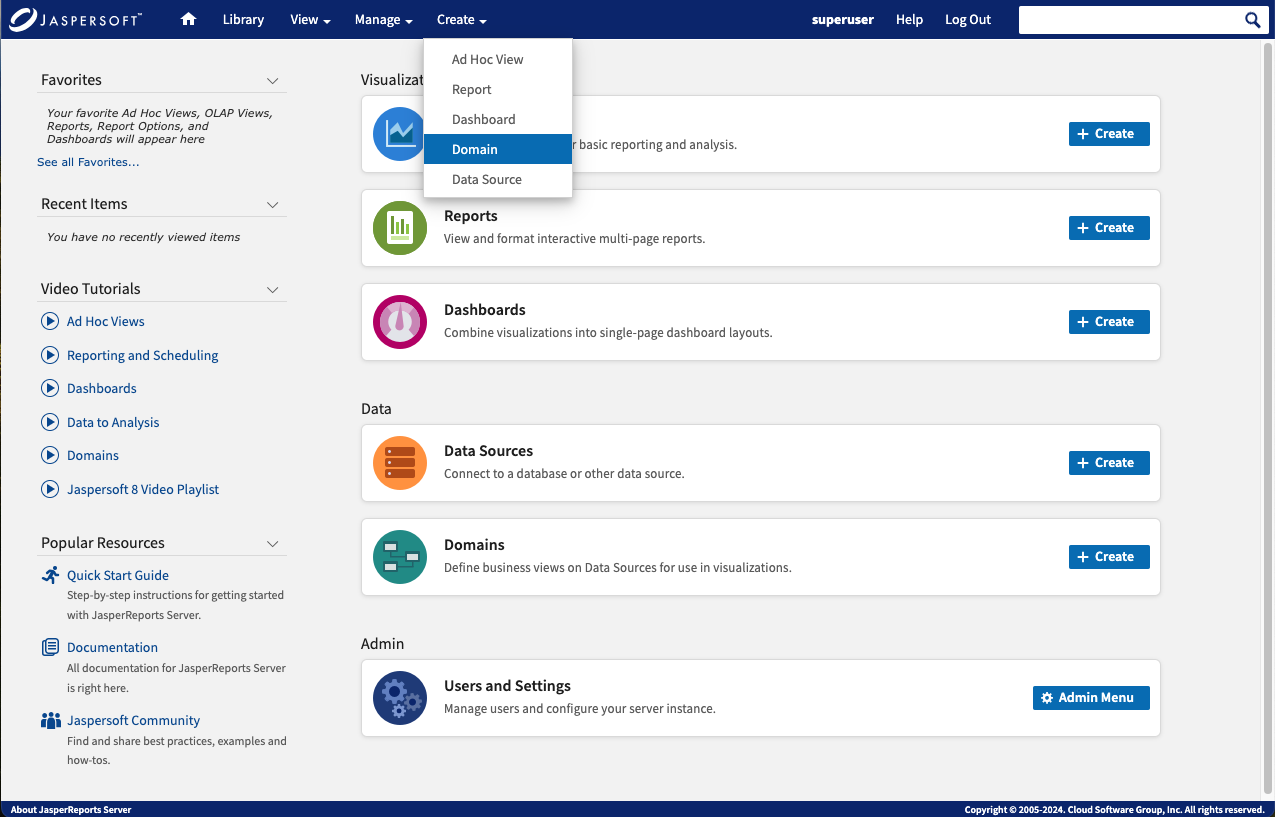Collapse the Favorites panel
The image size is (1275, 817).
272,80
